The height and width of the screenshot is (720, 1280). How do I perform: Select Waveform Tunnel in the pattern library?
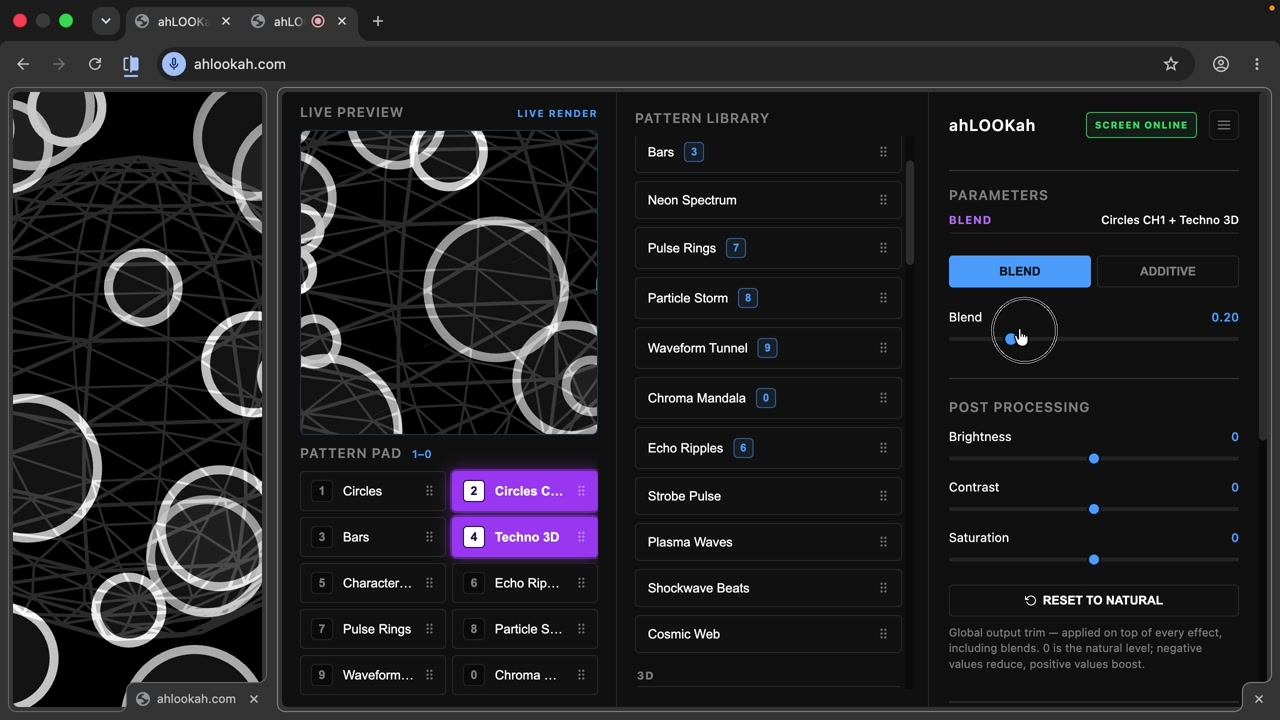pyautogui.click(x=768, y=348)
